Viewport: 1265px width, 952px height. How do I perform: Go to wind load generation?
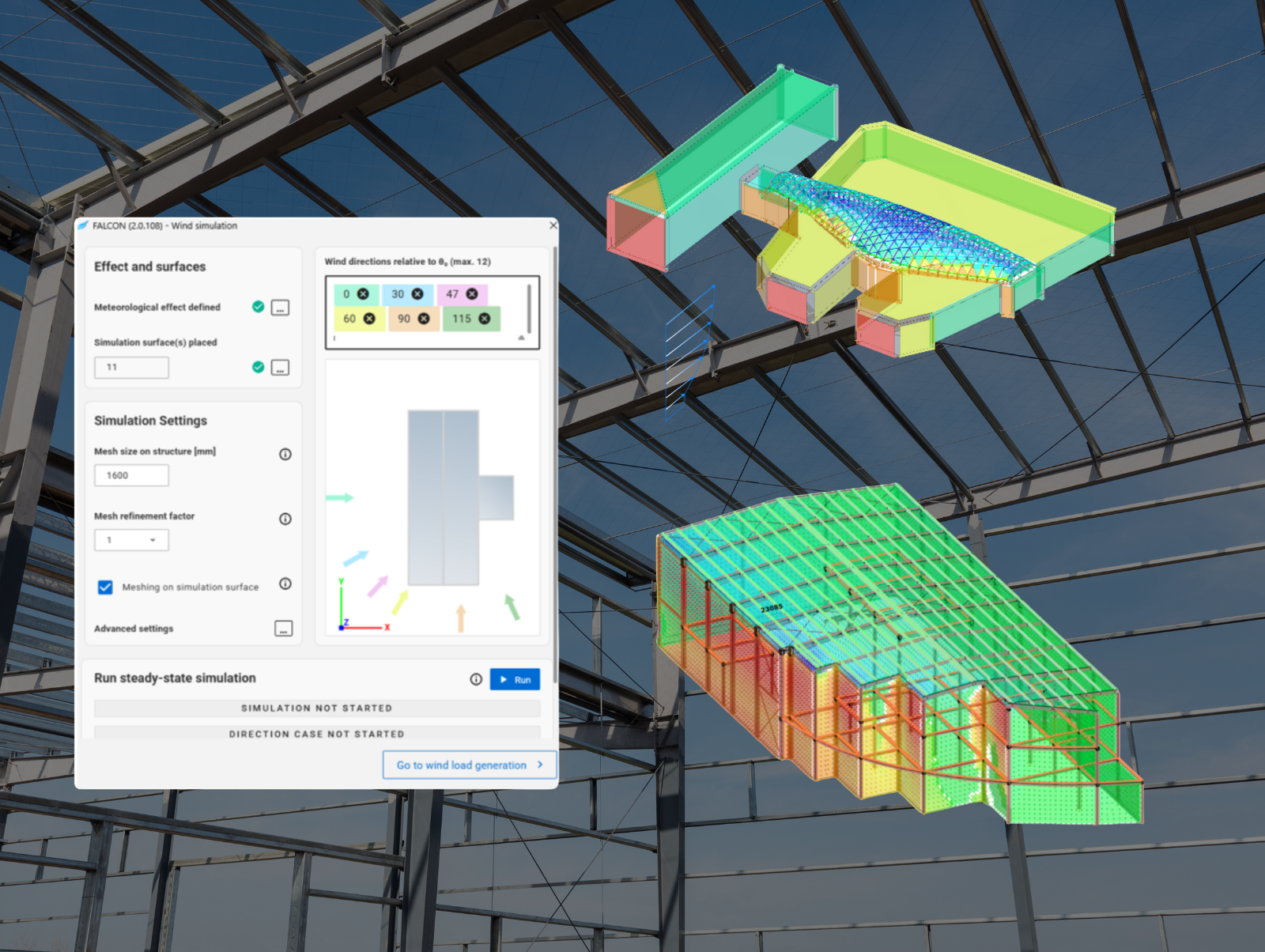click(470, 765)
